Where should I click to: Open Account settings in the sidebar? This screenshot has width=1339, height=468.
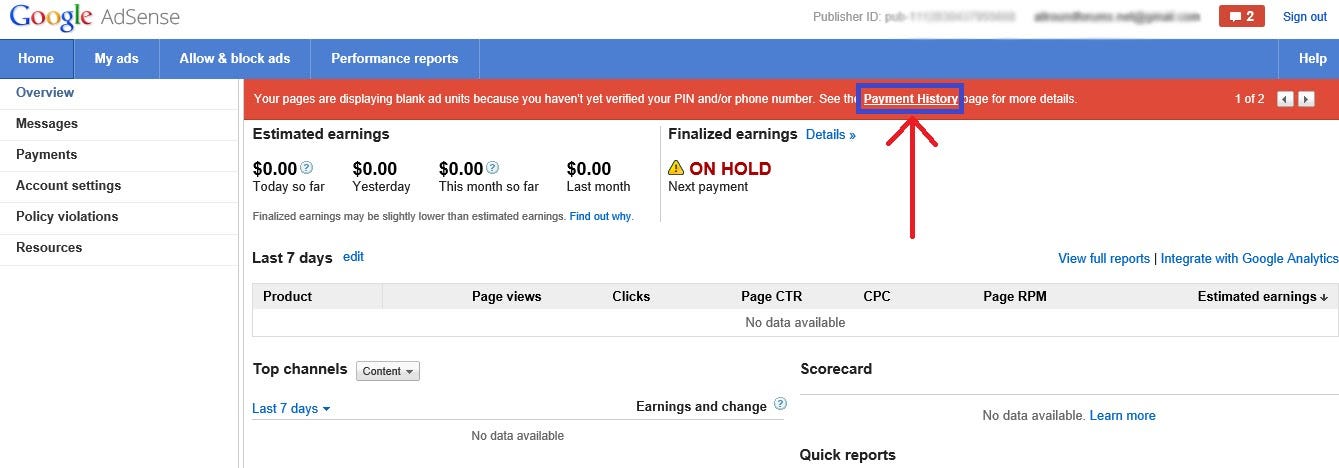pyautogui.click(x=68, y=185)
